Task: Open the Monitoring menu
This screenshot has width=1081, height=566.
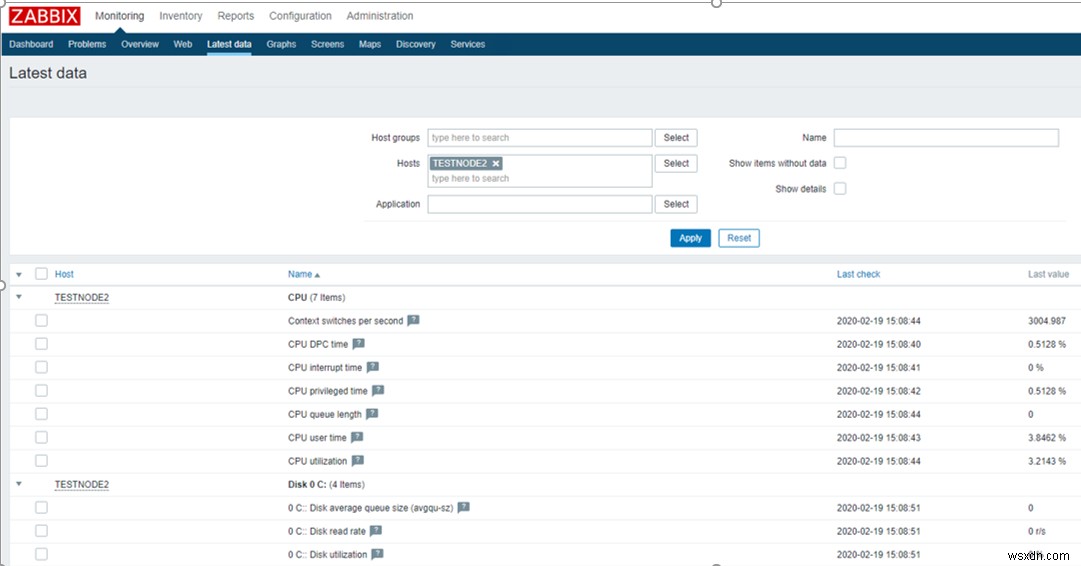Action: click(119, 16)
